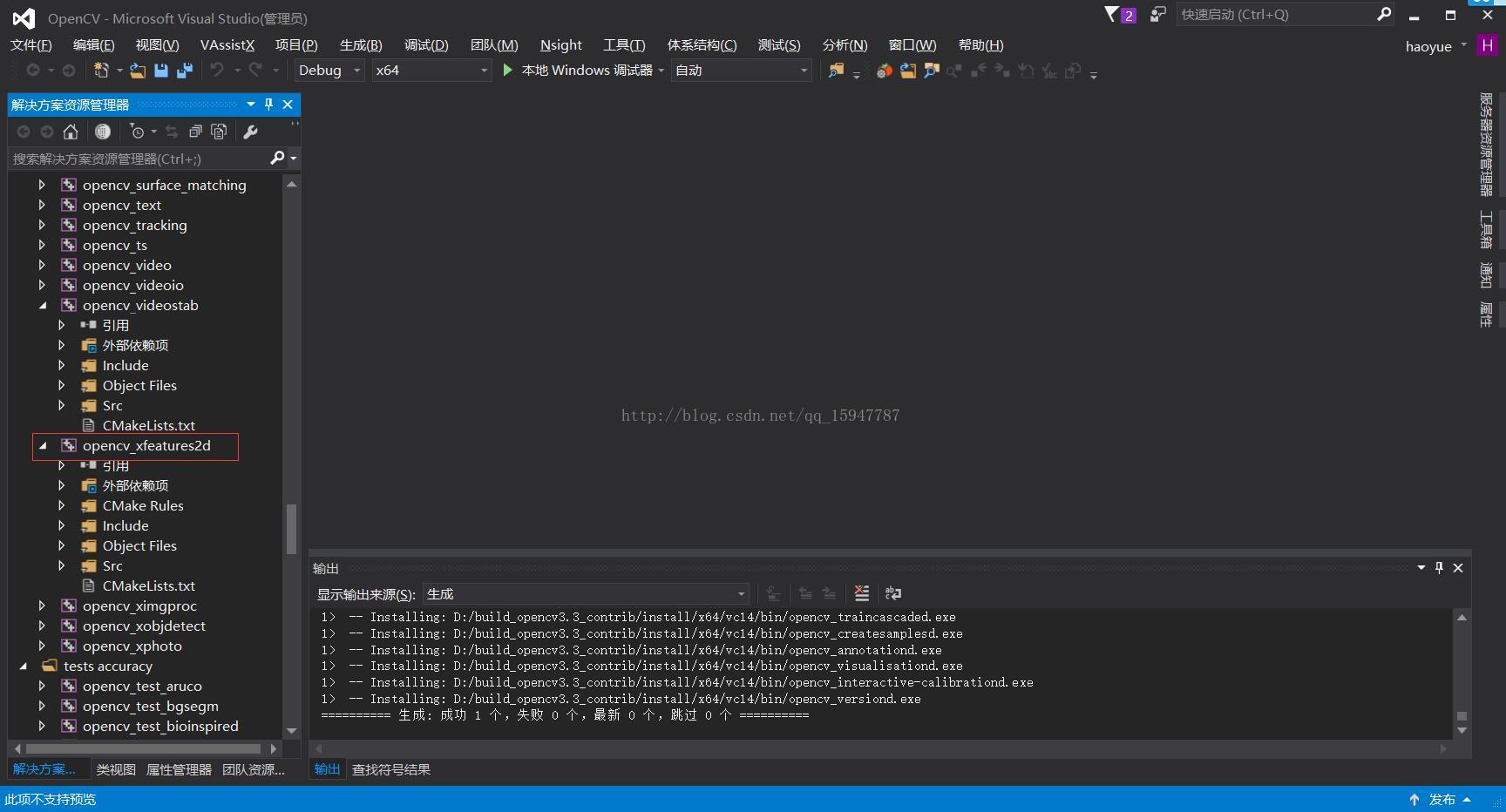Collapse the opencv_videostab project node
This screenshot has width=1506, height=812.
click(x=42, y=306)
